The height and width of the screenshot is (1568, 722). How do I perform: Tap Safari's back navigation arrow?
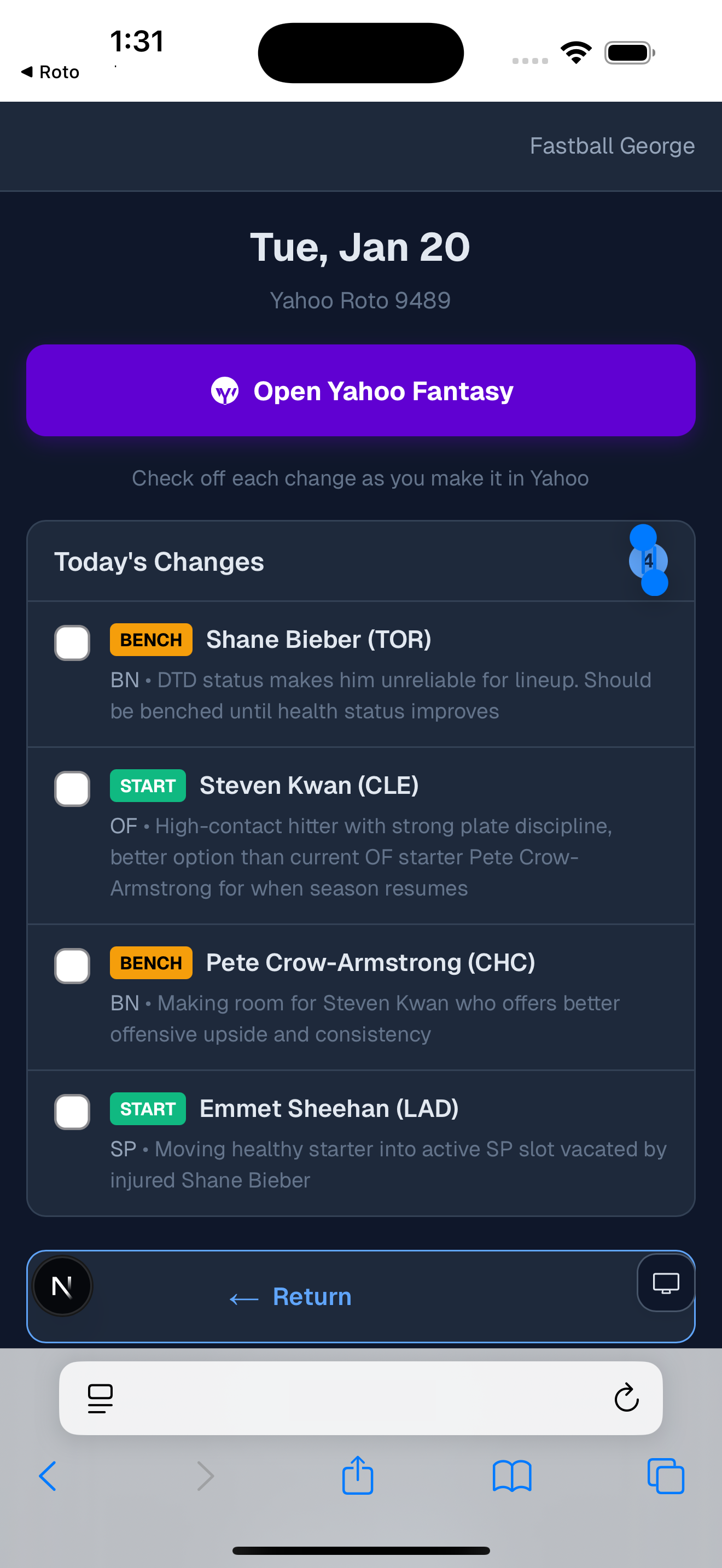click(48, 1476)
